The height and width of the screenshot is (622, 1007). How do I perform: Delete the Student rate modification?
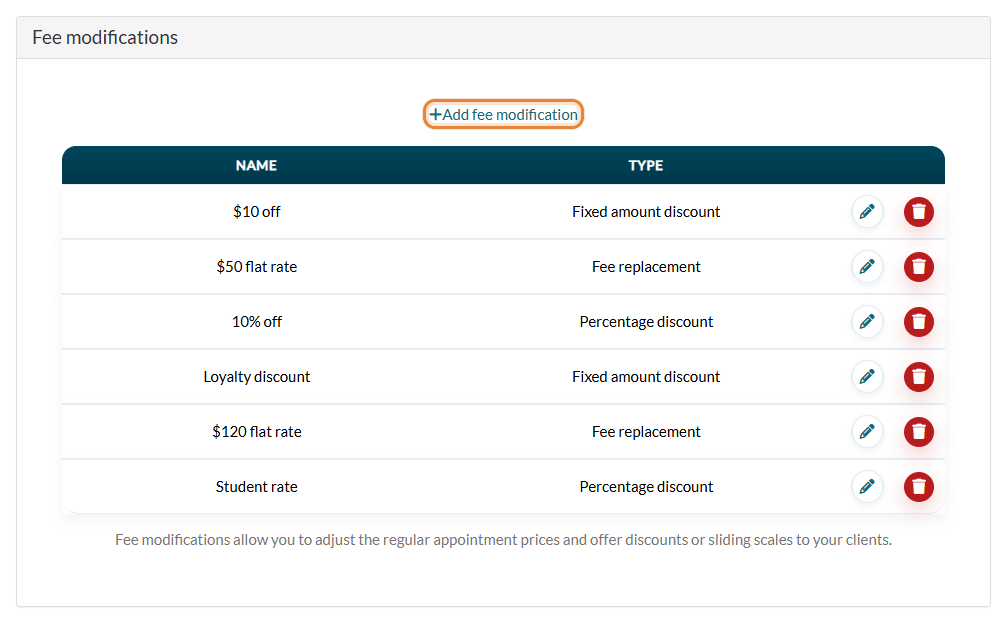click(x=918, y=487)
